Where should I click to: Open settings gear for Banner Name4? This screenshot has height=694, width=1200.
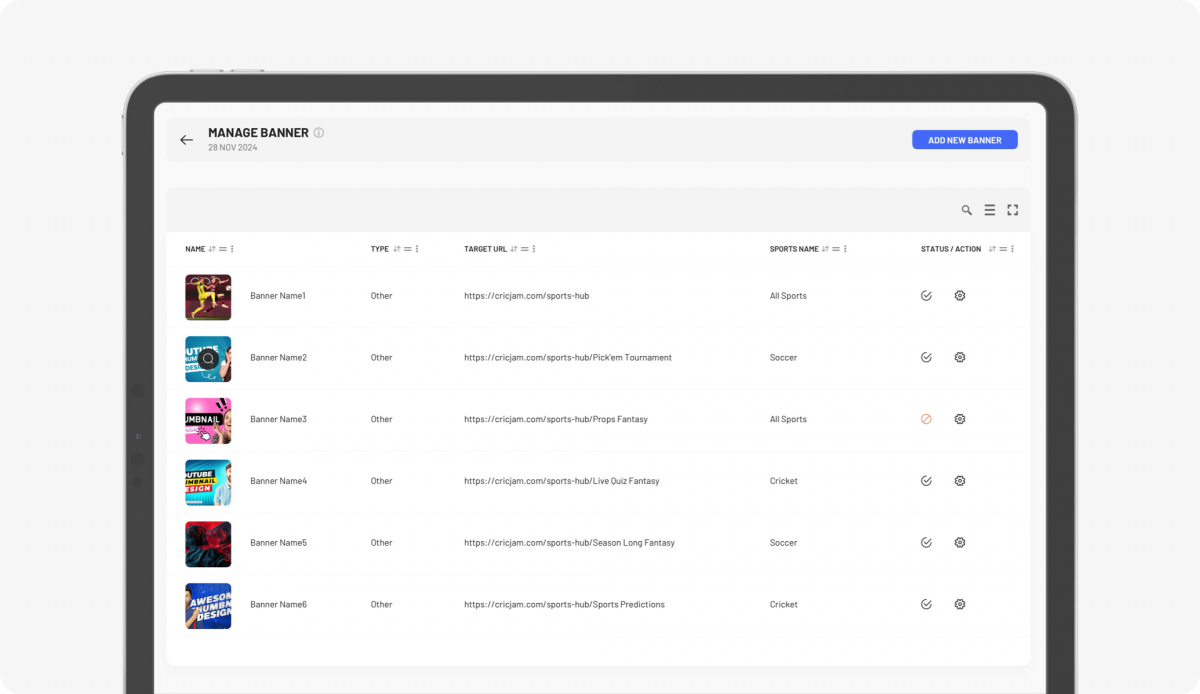coord(960,481)
